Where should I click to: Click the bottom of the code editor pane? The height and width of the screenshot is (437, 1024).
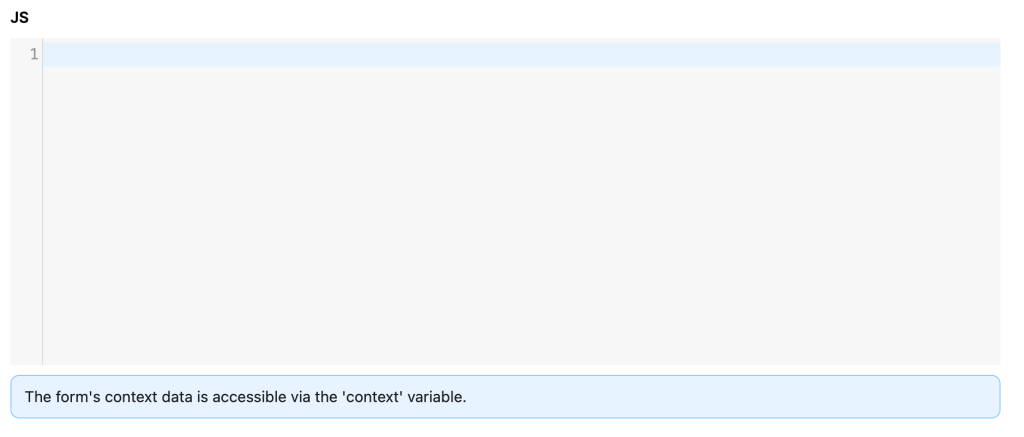(521, 356)
